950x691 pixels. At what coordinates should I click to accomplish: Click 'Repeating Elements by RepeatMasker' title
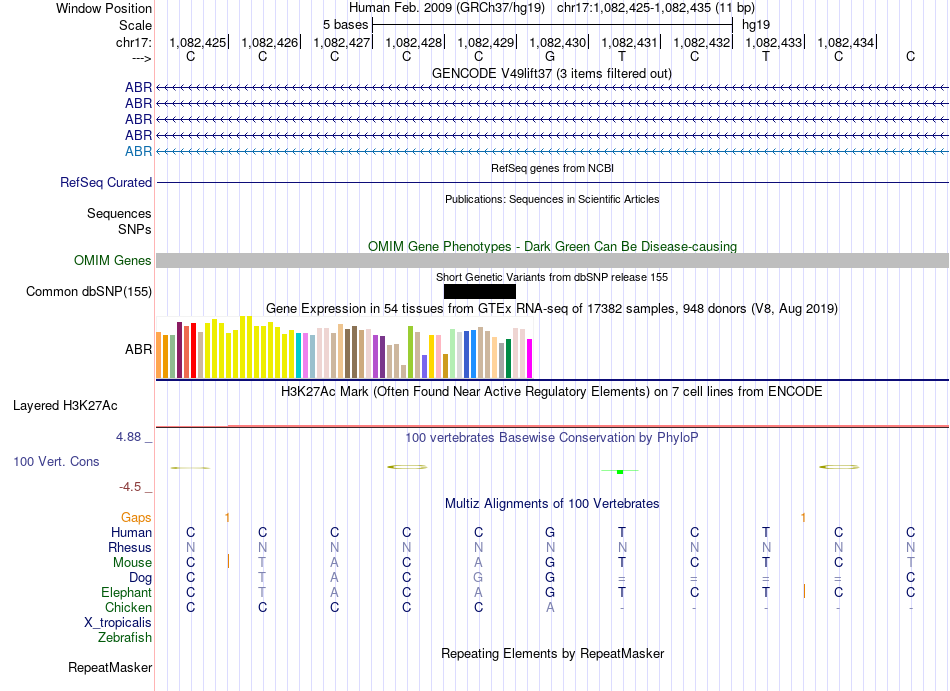click(x=552, y=653)
